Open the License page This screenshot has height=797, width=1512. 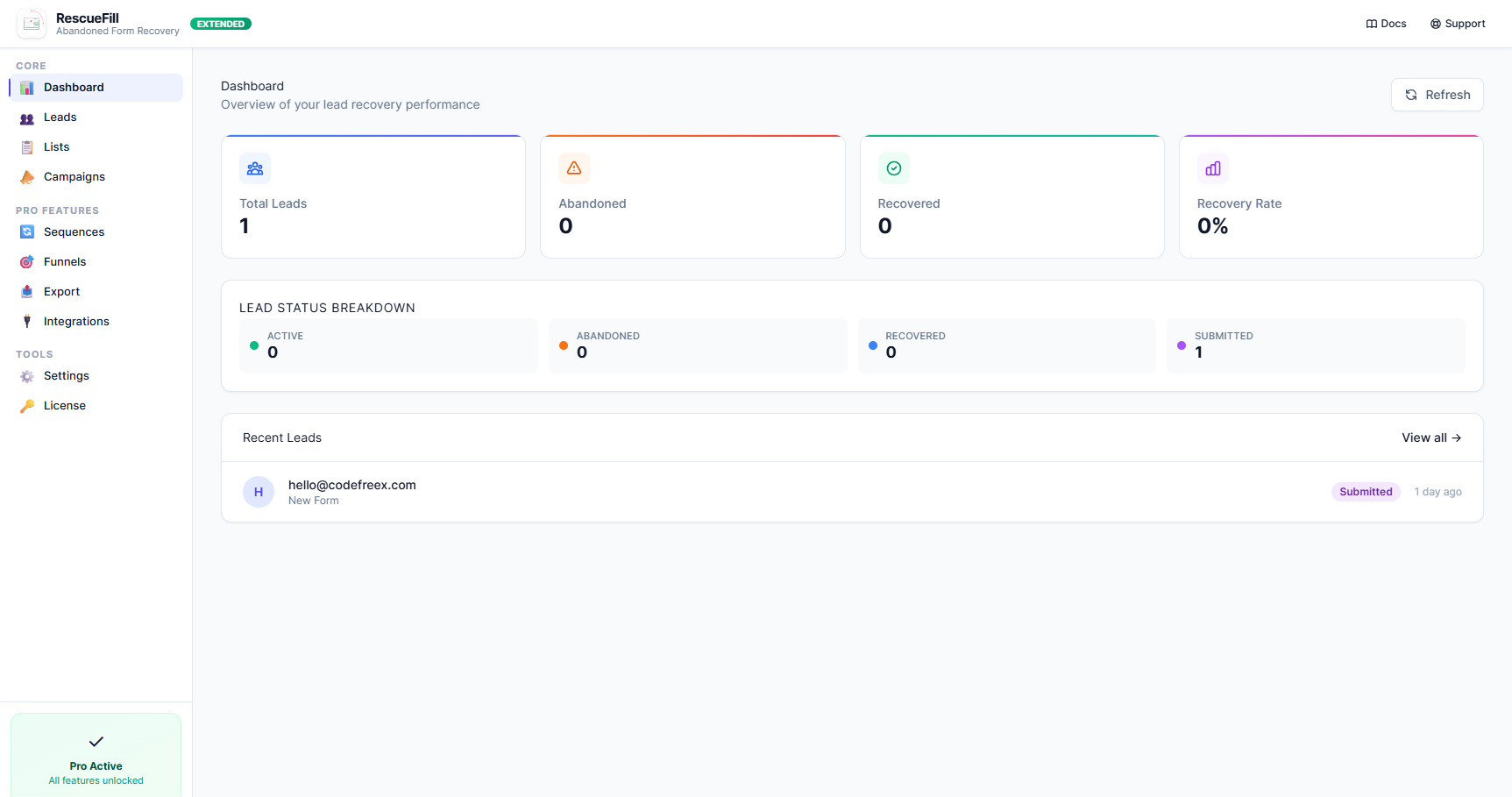[x=64, y=405]
